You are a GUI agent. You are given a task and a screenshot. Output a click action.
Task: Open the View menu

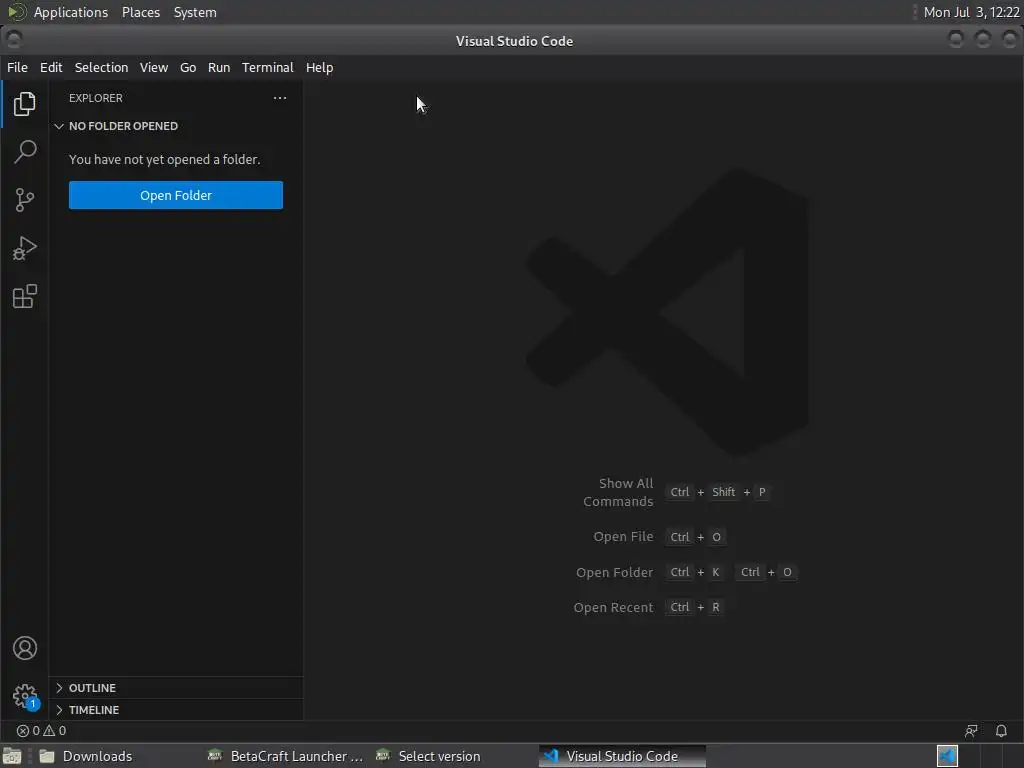[153, 67]
